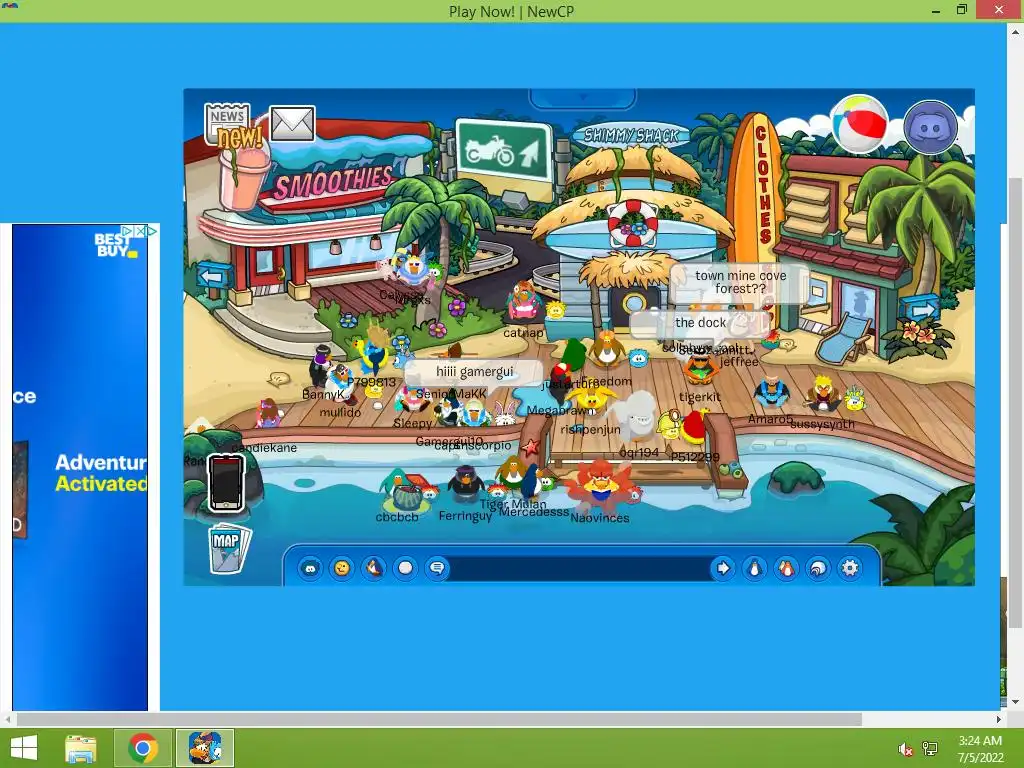1024x768 pixels.
Task: Open the puffle menu in chat bar
Action: coord(310,568)
